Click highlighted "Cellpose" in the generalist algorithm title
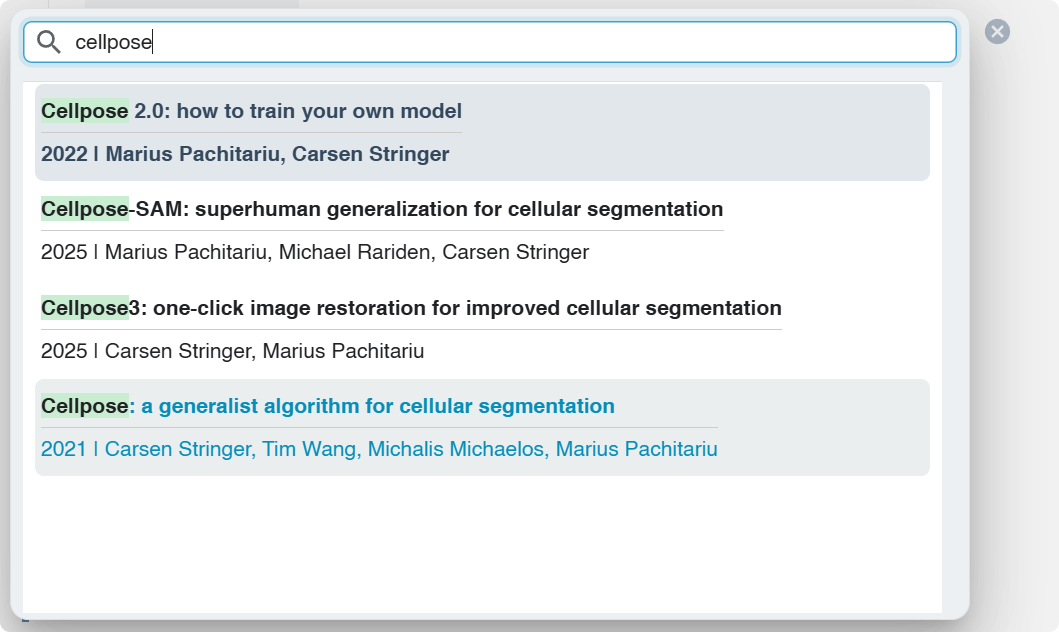The image size is (1059, 632). (85, 407)
